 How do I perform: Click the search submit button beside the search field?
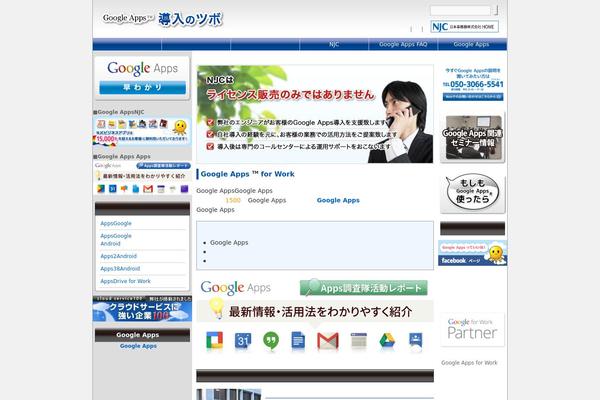click(x=496, y=10)
